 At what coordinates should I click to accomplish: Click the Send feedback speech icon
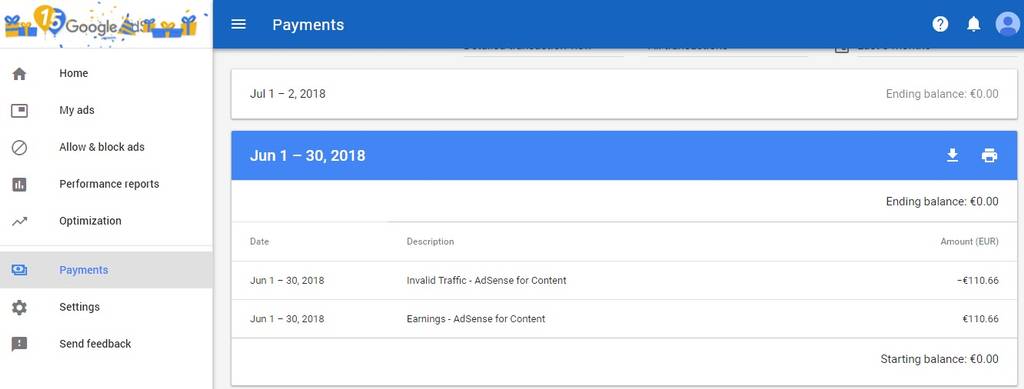[x=20, y=344]
